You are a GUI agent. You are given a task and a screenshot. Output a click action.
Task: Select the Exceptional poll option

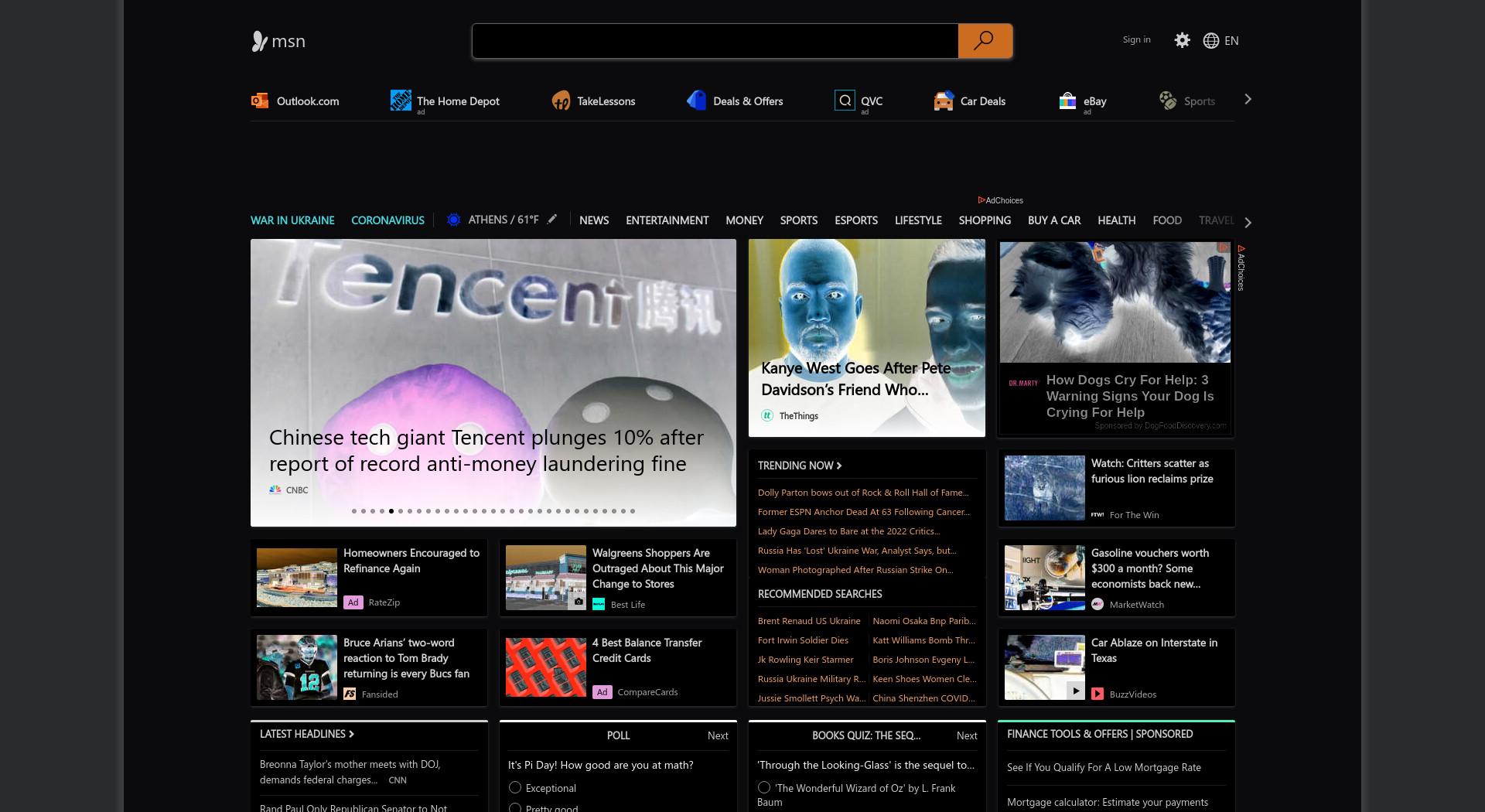(515, 787)
